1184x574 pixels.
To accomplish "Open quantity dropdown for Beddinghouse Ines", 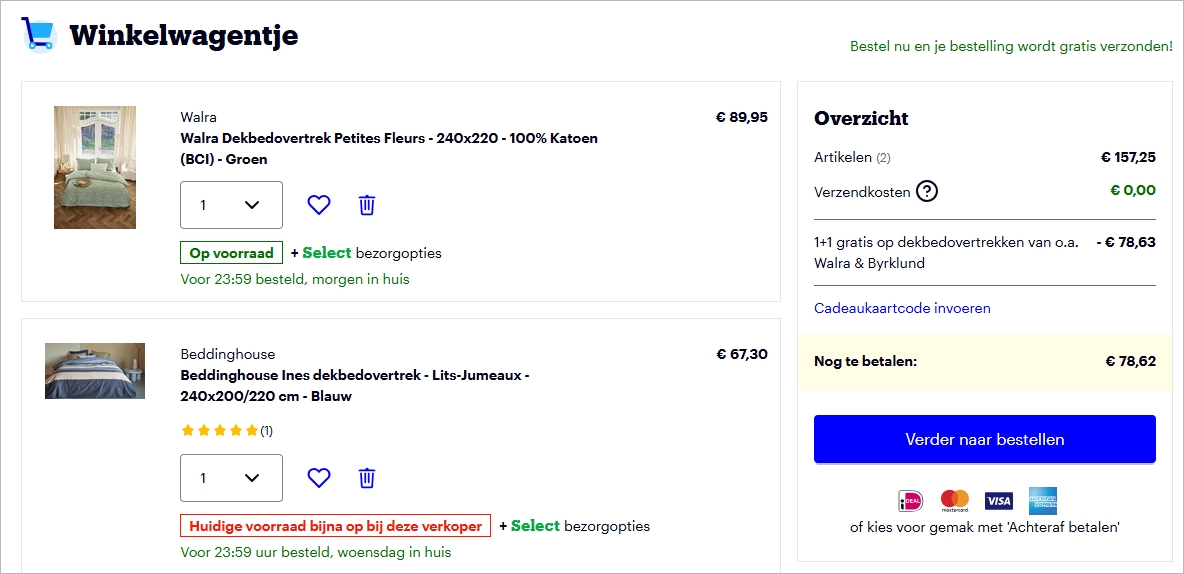I will (x=231, y=478).
